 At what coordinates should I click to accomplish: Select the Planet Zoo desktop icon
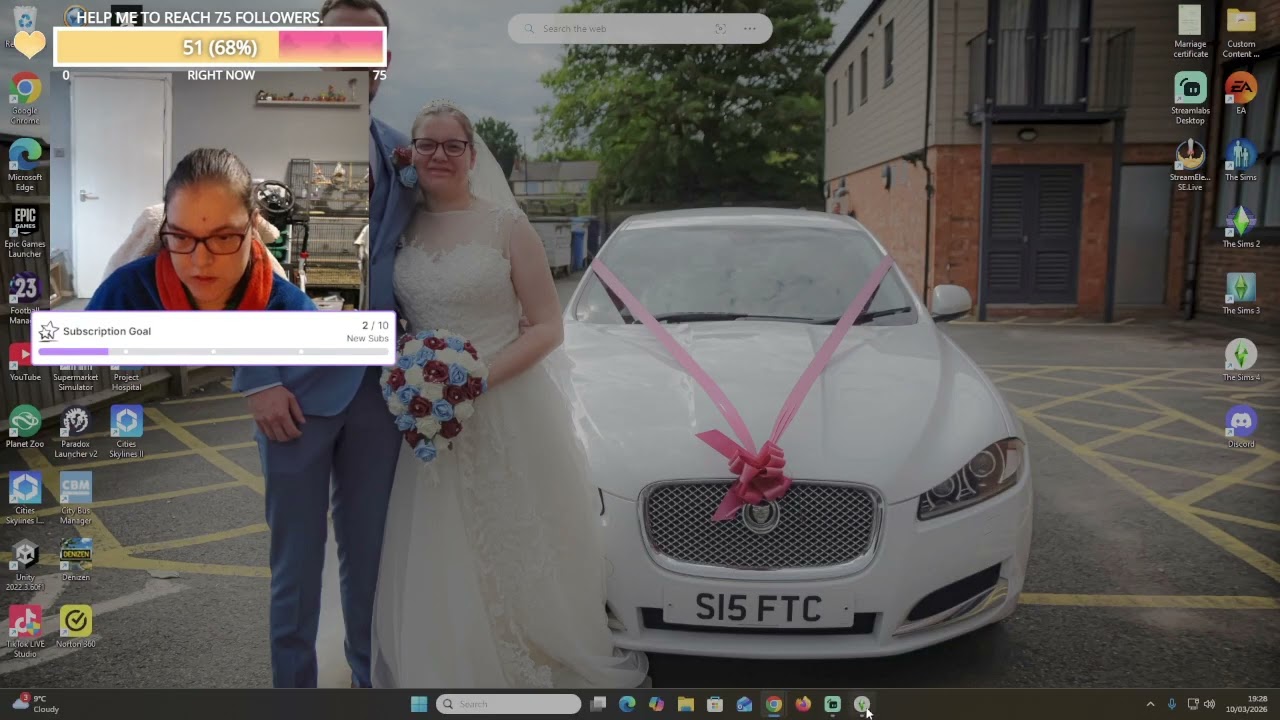(x=25, y=428)
